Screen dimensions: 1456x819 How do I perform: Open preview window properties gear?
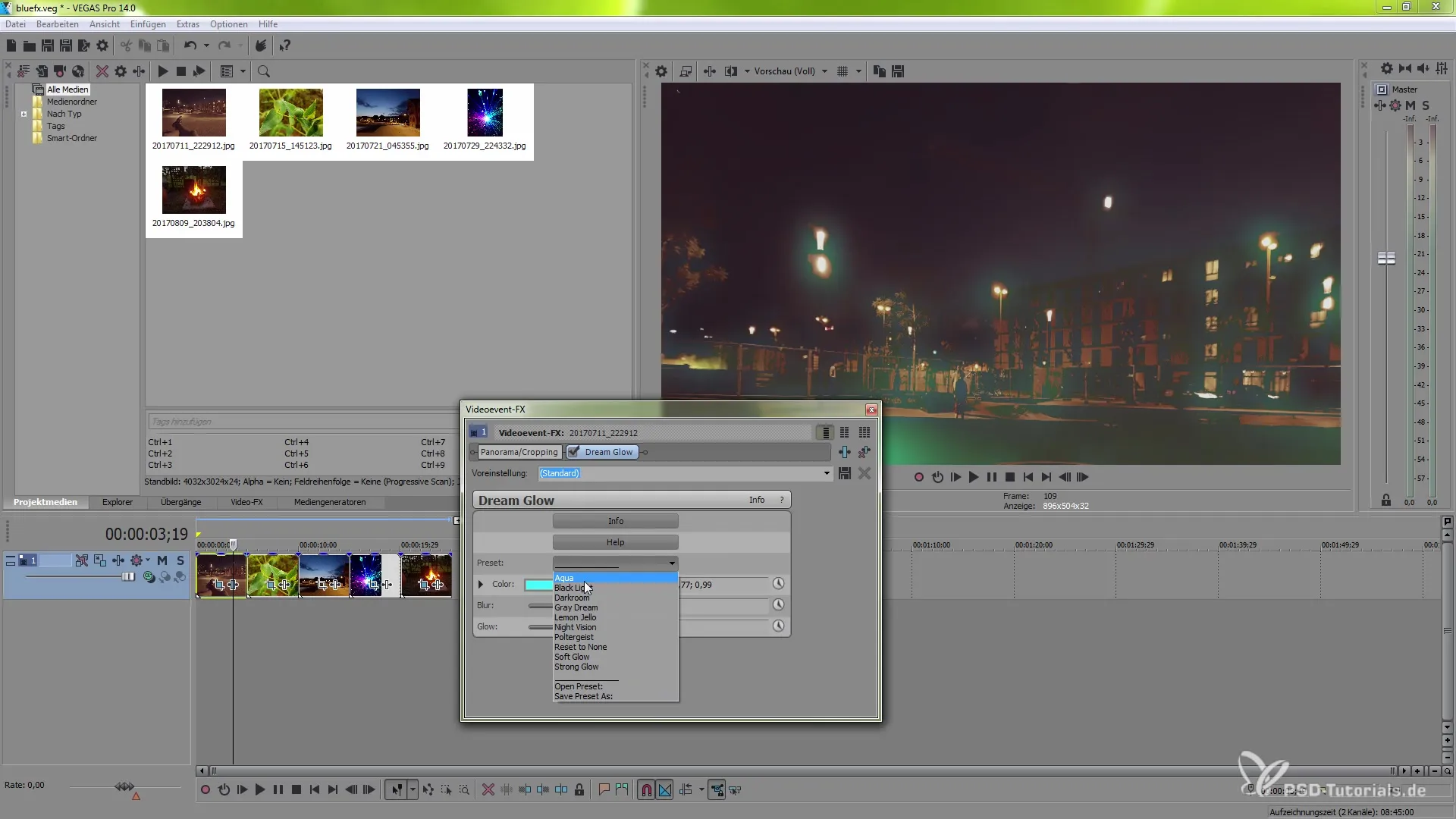(x=661, y=71)
